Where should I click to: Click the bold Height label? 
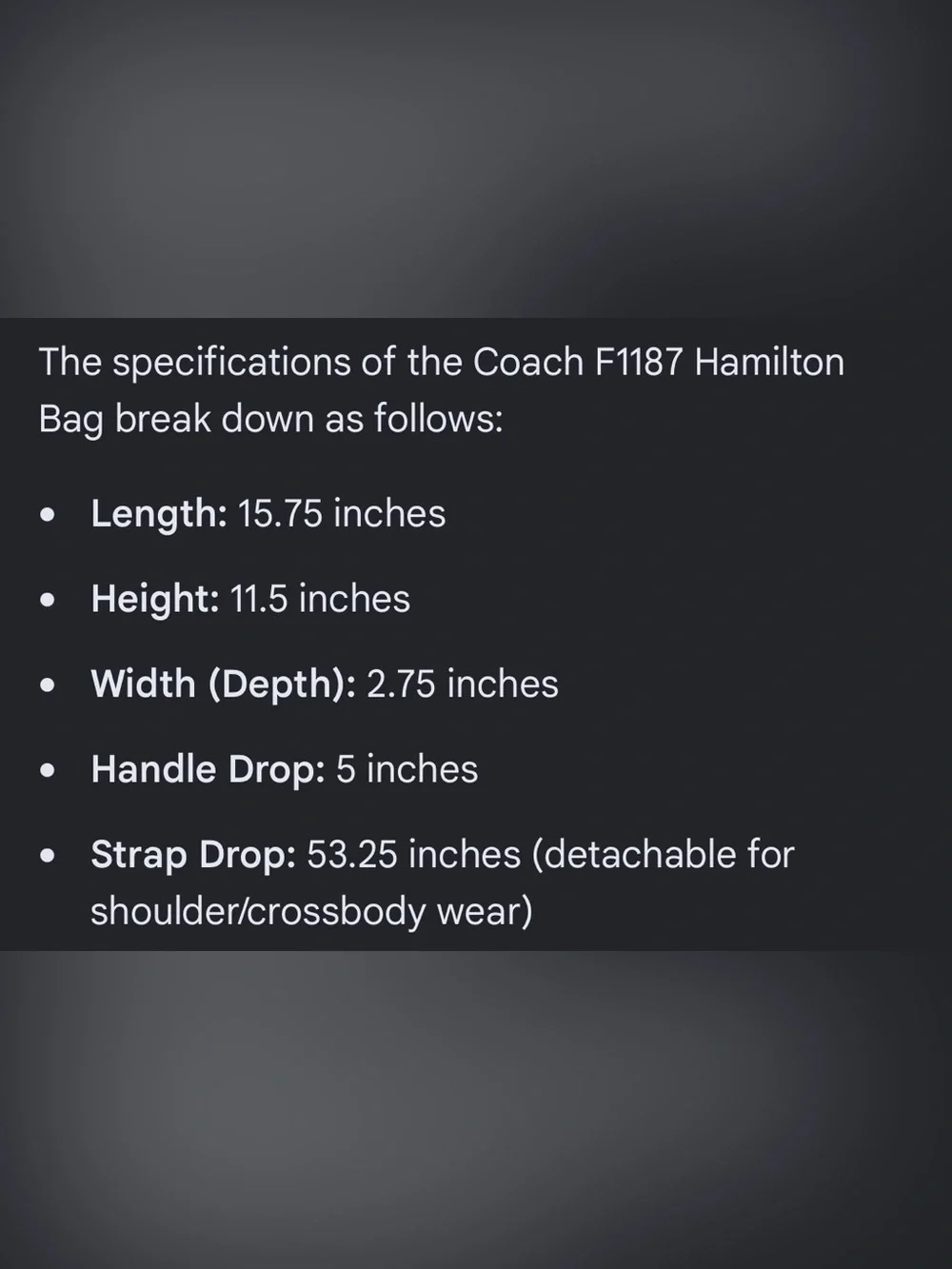point(155,599)
